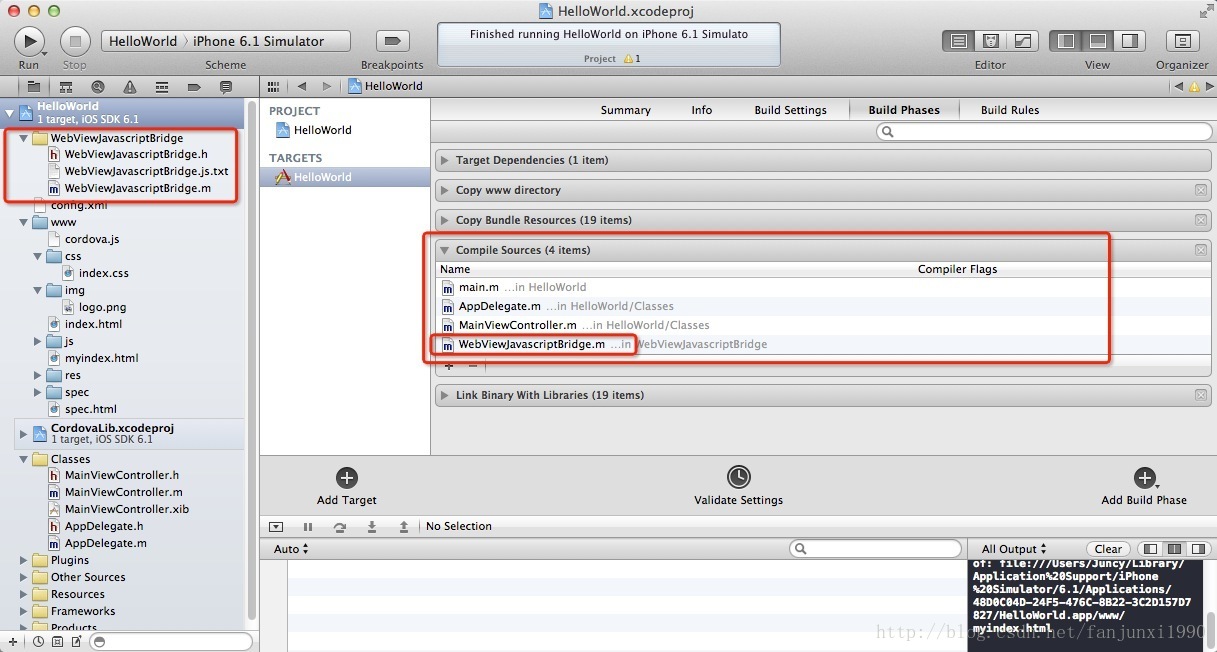1217x652 pixels.
Task: Hide the navigator pane
Action: (x=1066, y=41)
